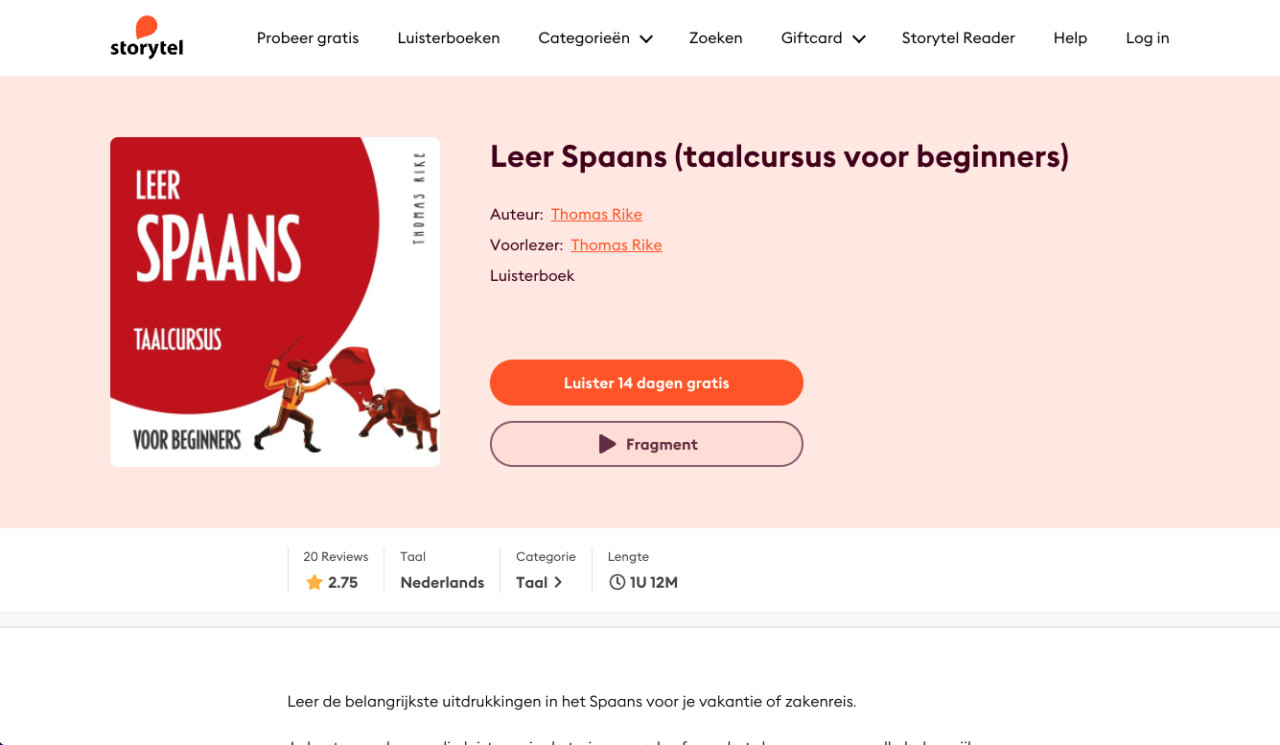Screen dimensions: 1280x745
Task: Open the Thomas Rike voorlezer link
Action: 616,245
